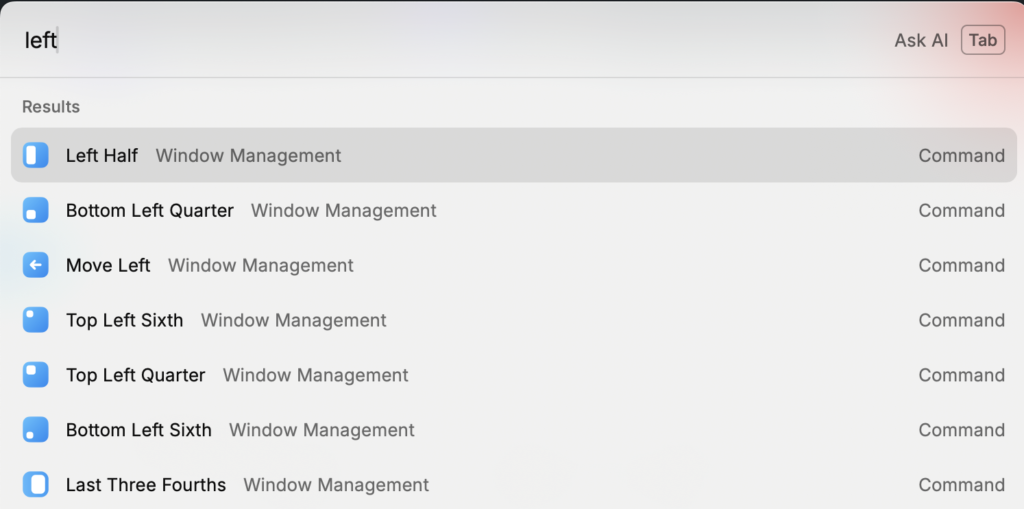Click the Results section header
The image size is (1024, 509).
tap(51, 106)
